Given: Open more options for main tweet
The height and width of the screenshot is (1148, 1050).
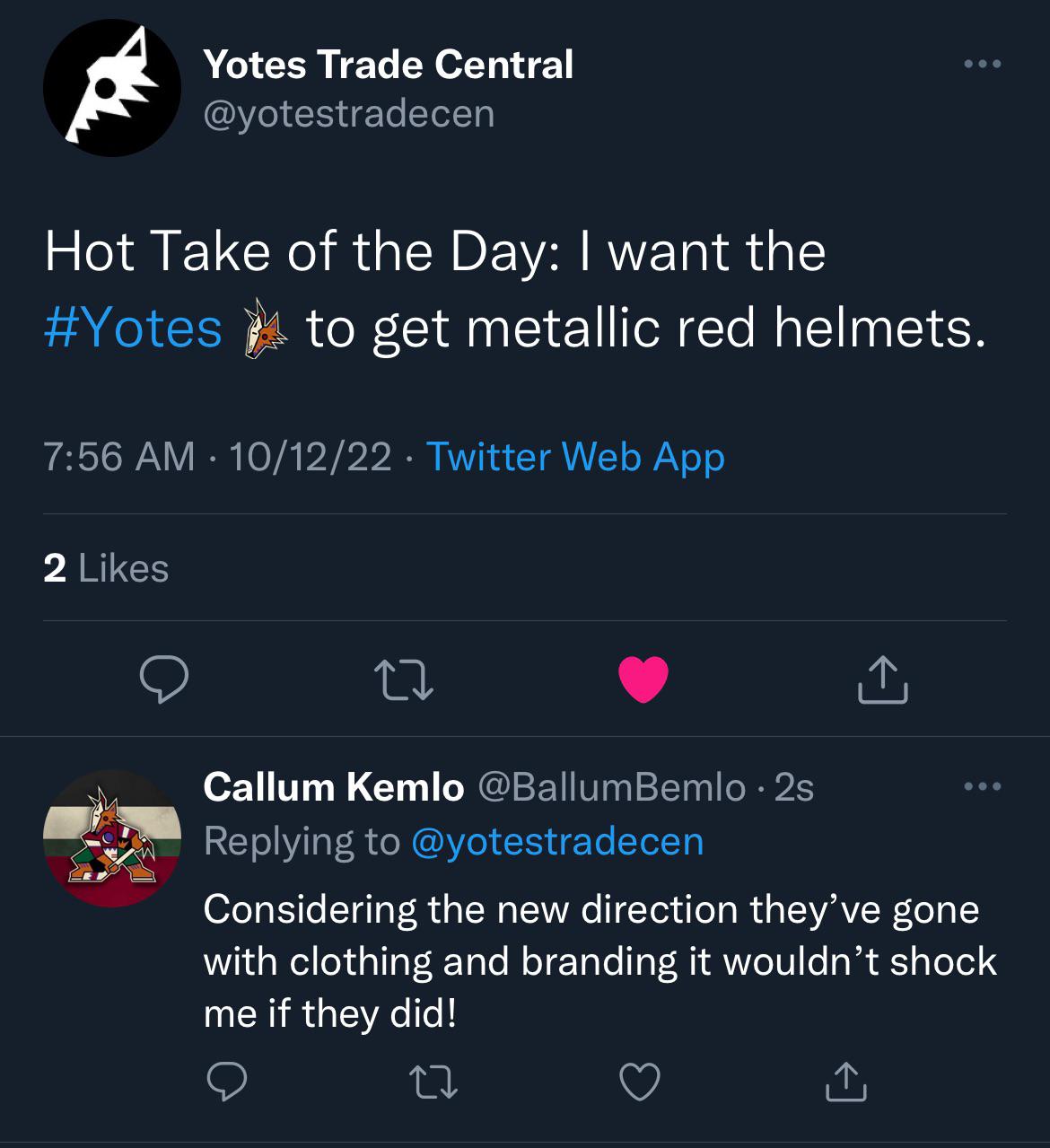Looking at the screenshot, I should (982, 65).
